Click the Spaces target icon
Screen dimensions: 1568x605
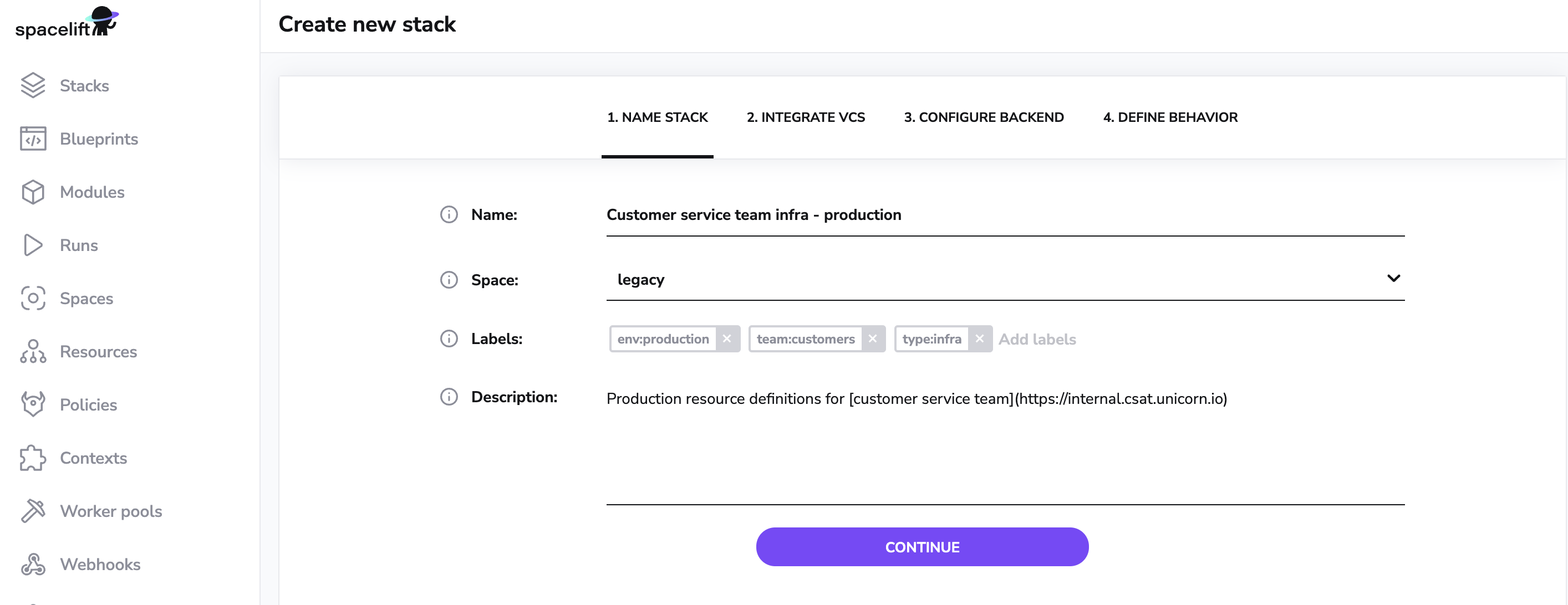pos(33,299)
